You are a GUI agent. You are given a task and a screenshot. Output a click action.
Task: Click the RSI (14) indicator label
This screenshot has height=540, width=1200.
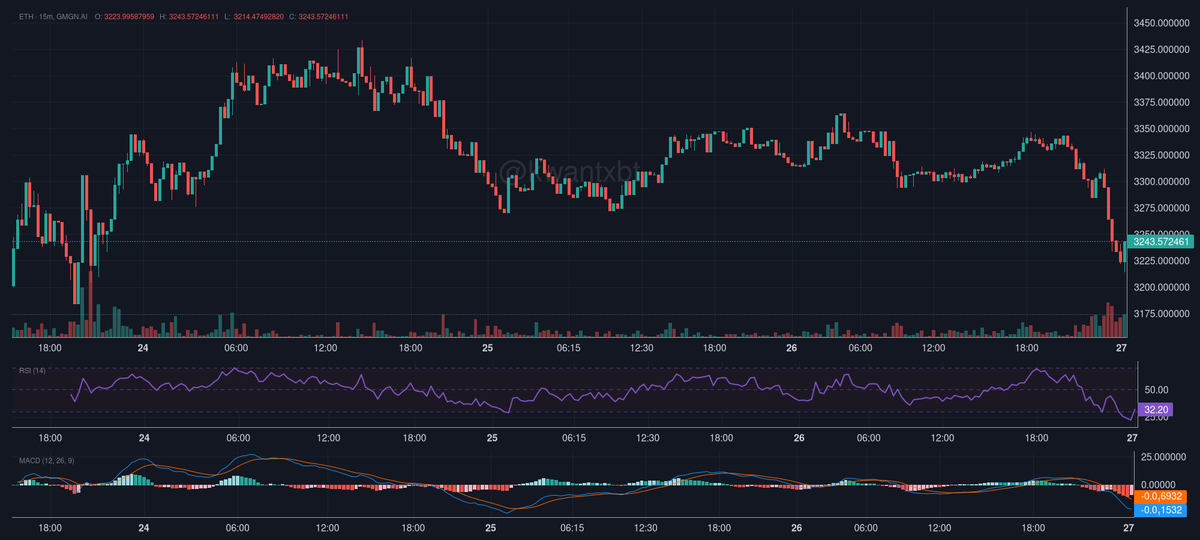pos(32,371)
